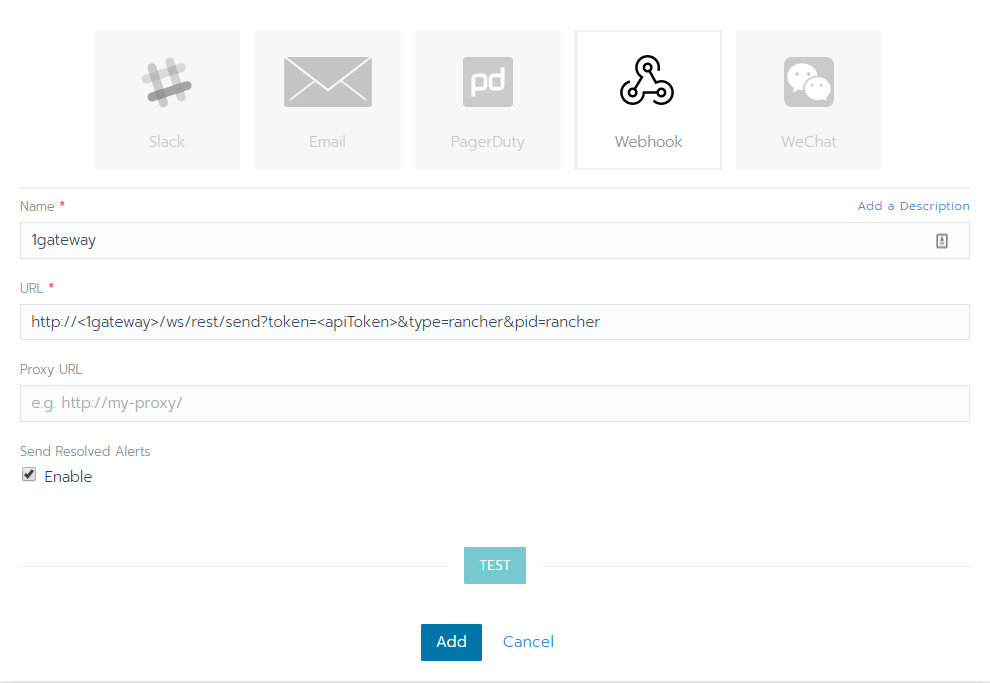Click the contact card icon in Name field

pyautogui.click(x=941, y=241)
